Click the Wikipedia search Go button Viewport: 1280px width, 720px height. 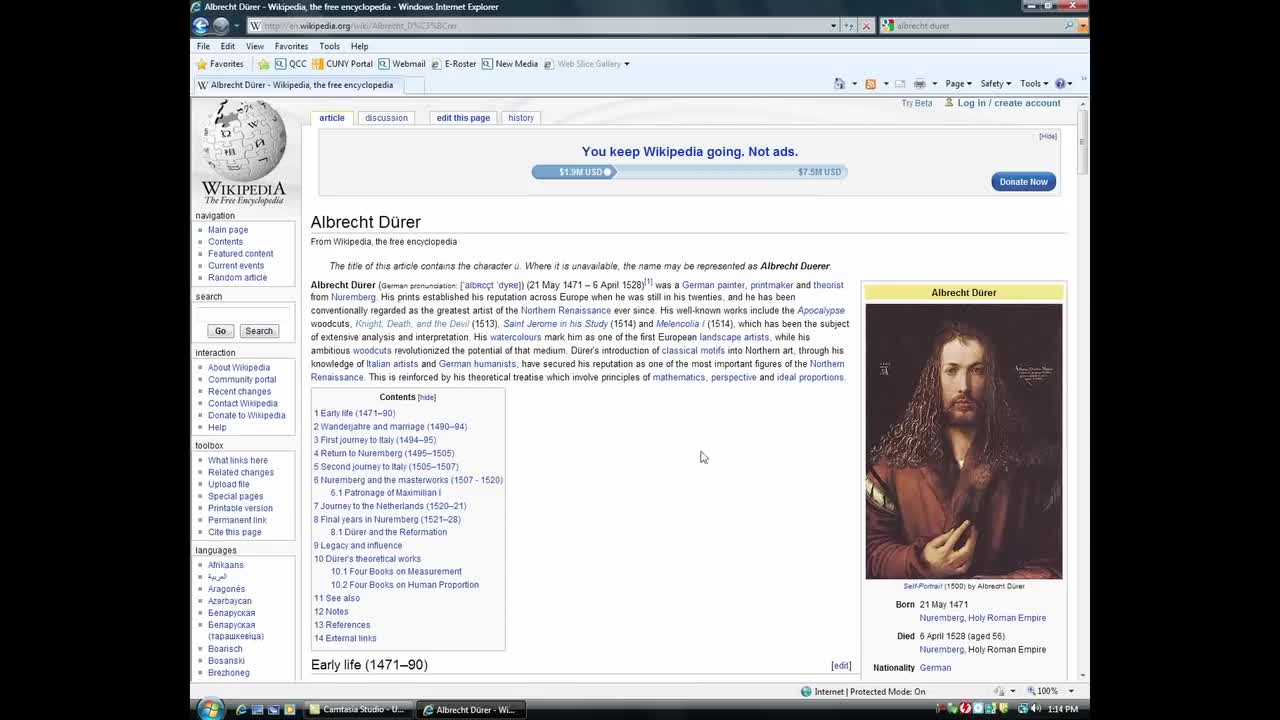tap(220, 331)
